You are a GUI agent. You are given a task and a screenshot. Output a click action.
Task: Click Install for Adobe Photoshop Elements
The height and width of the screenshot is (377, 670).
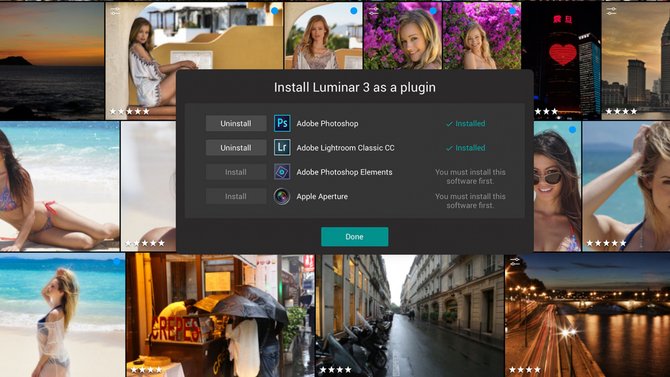coord(236,172)
